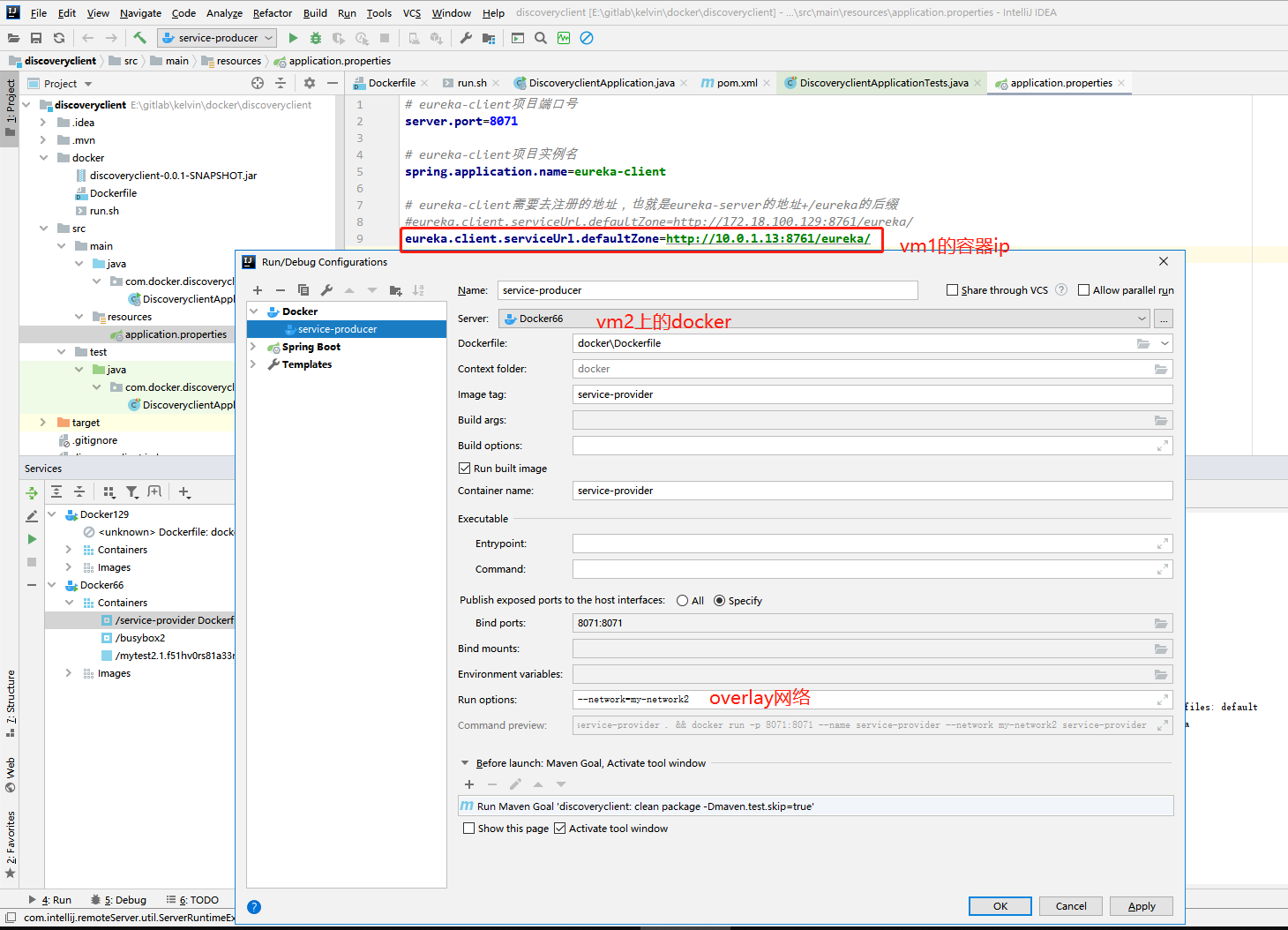Screen dimensions: 1288x930
Task: Select the Specify ports radio button
Action: (x=719, y=601)
